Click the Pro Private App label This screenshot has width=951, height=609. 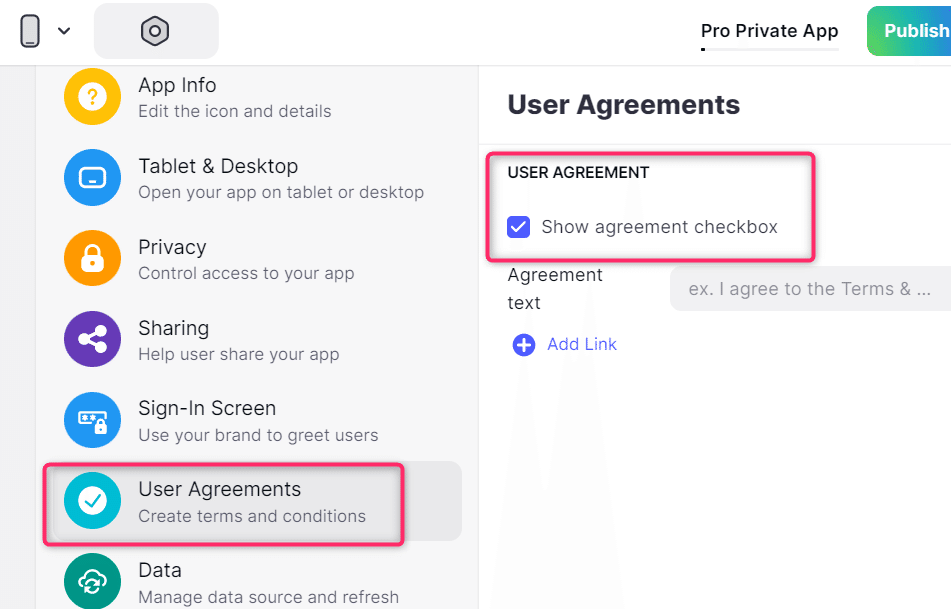coord(769,31)
